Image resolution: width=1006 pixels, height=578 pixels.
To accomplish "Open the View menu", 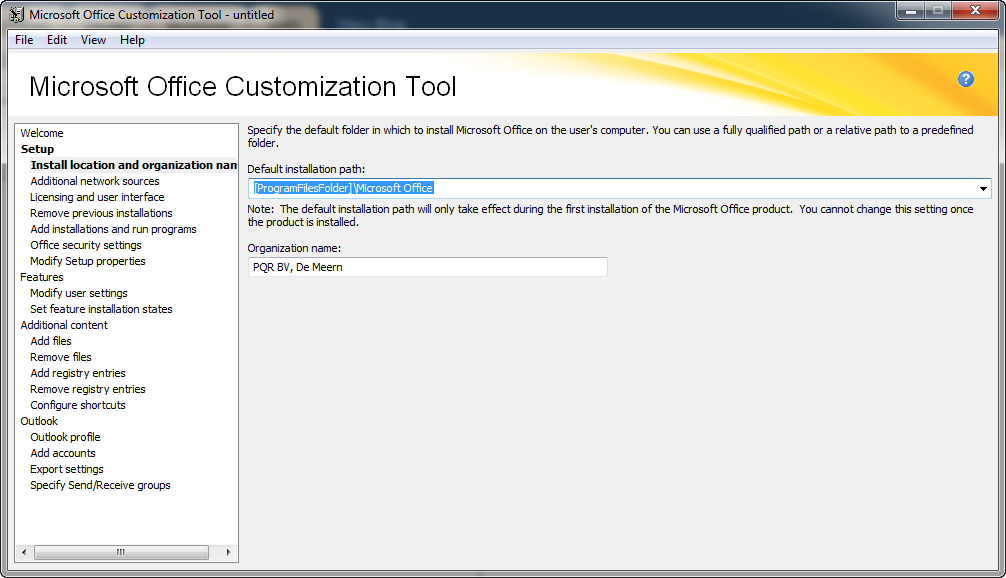I will (92, 40).
